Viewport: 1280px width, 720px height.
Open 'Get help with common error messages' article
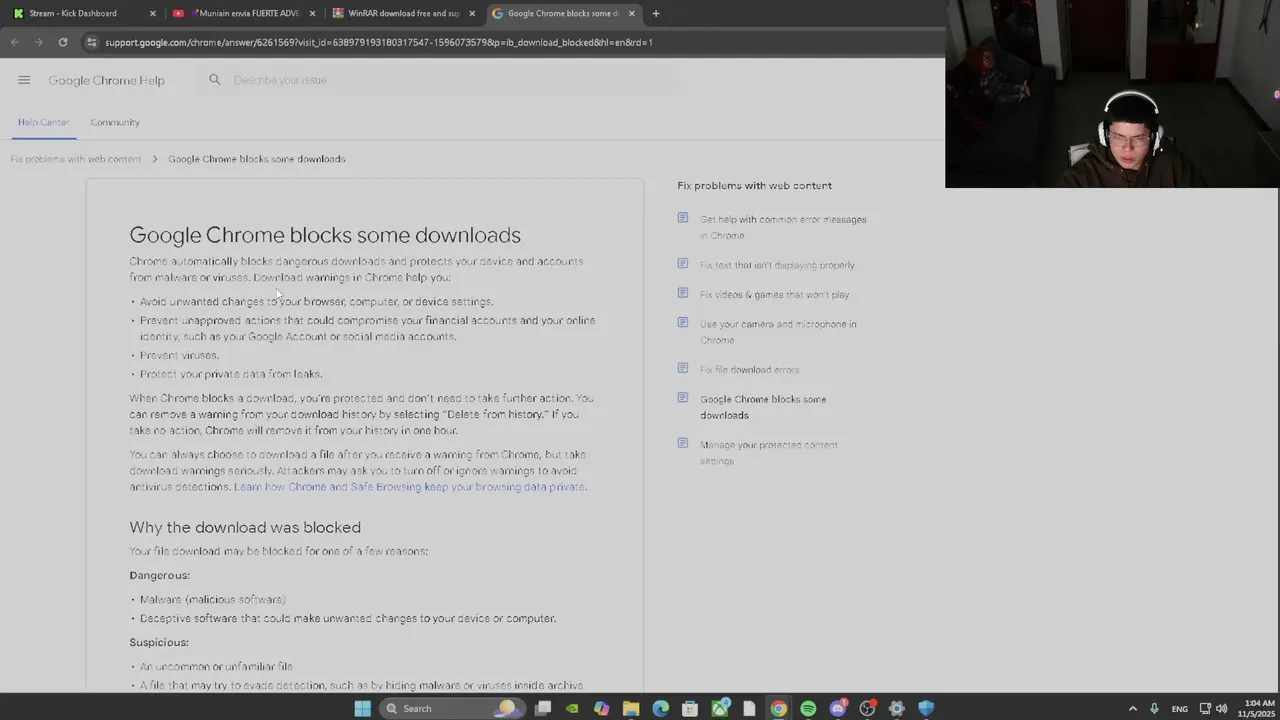tap(783, 227)
